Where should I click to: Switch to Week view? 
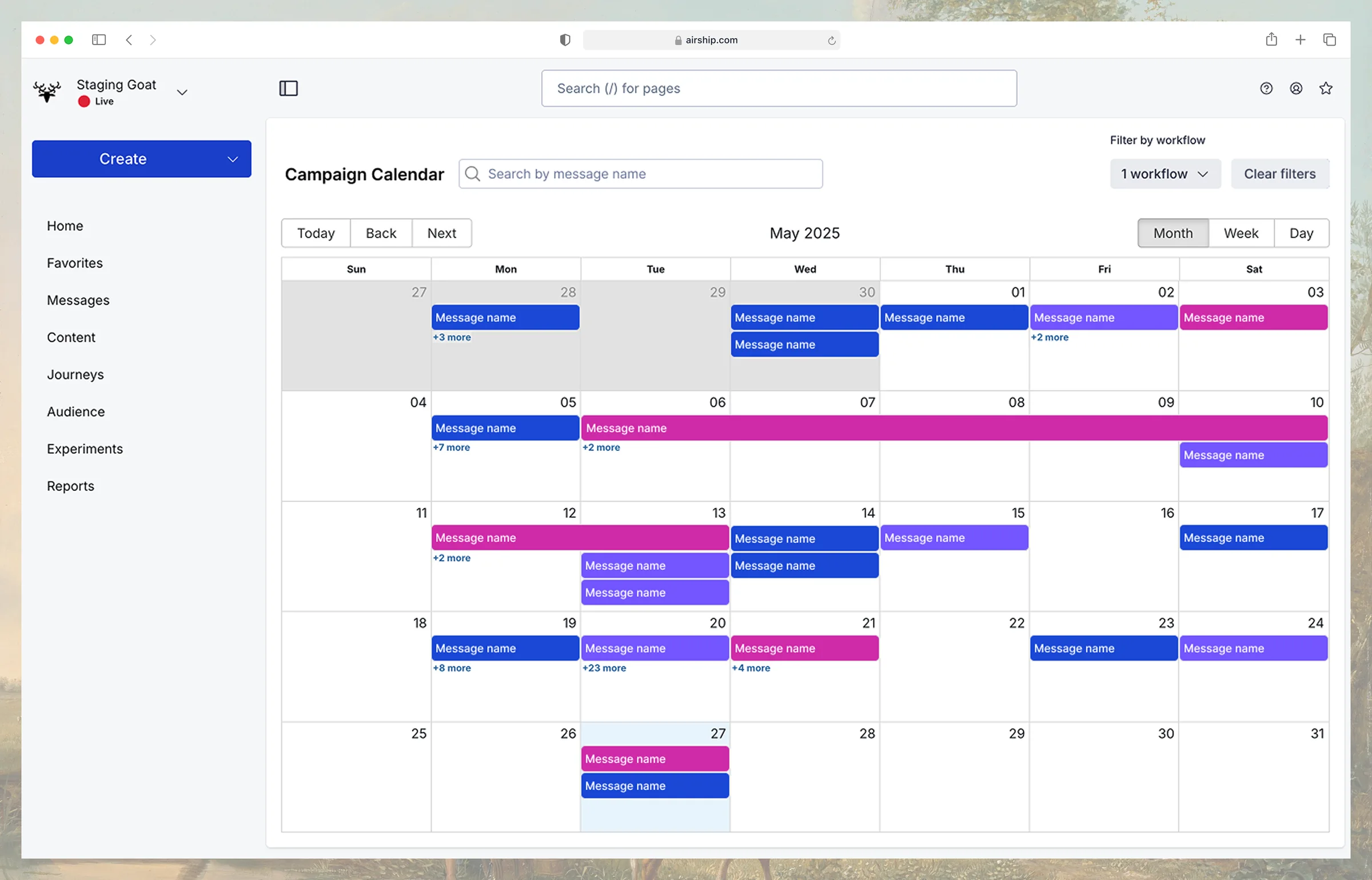pos(1241,233)
